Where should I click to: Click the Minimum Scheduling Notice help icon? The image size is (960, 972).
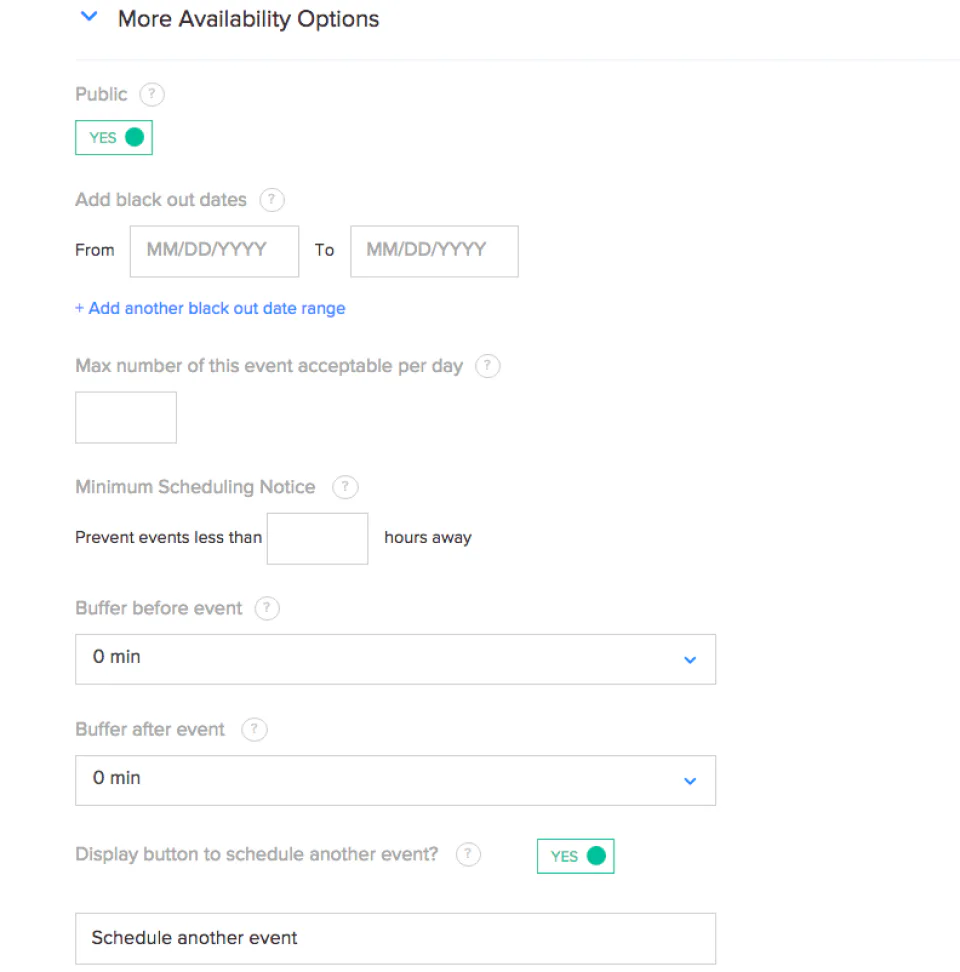[x=344, y=487]
